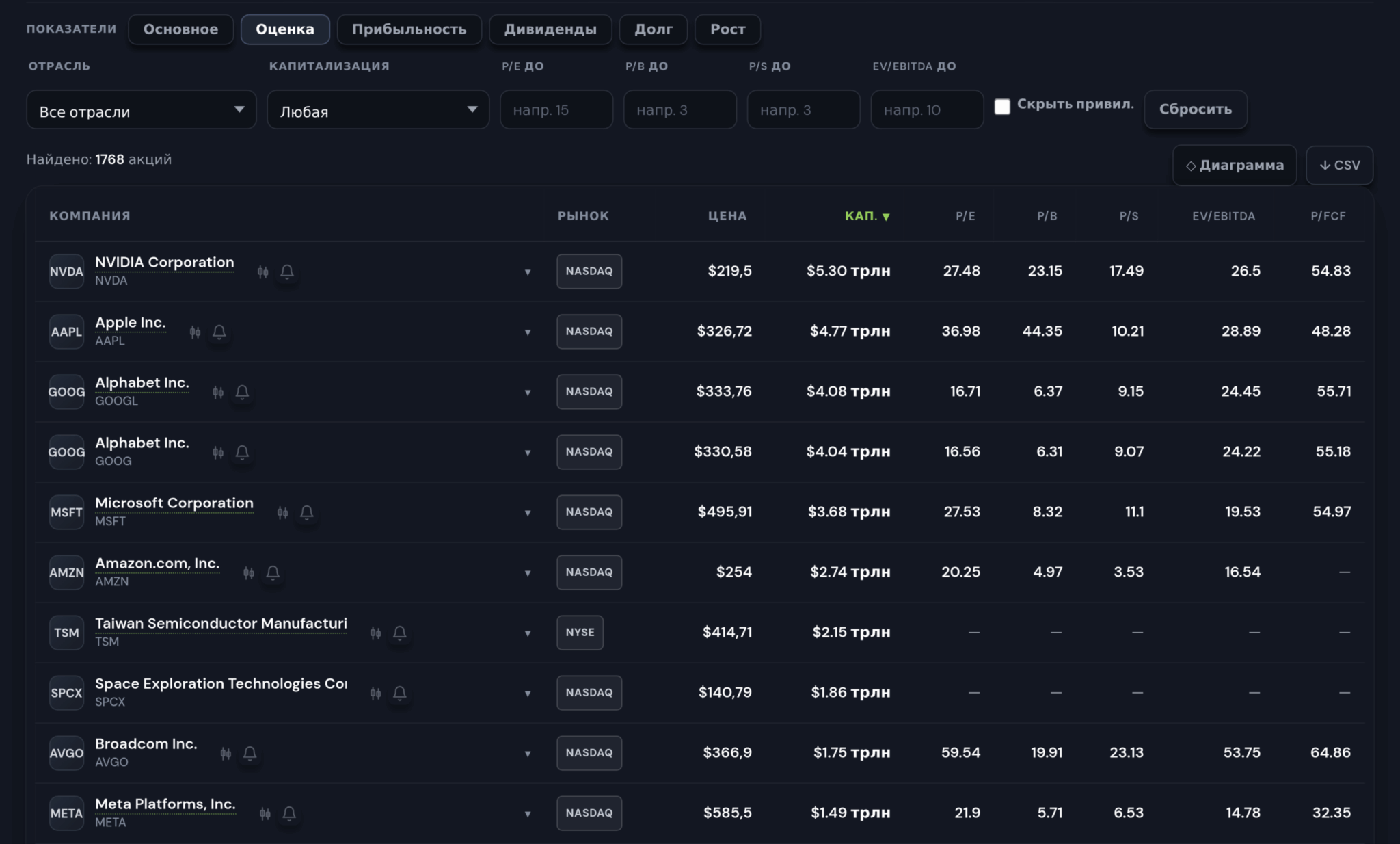Switch to the 'Основное' indicators tab
The image size is (1400, 844).
pos(180,29)
